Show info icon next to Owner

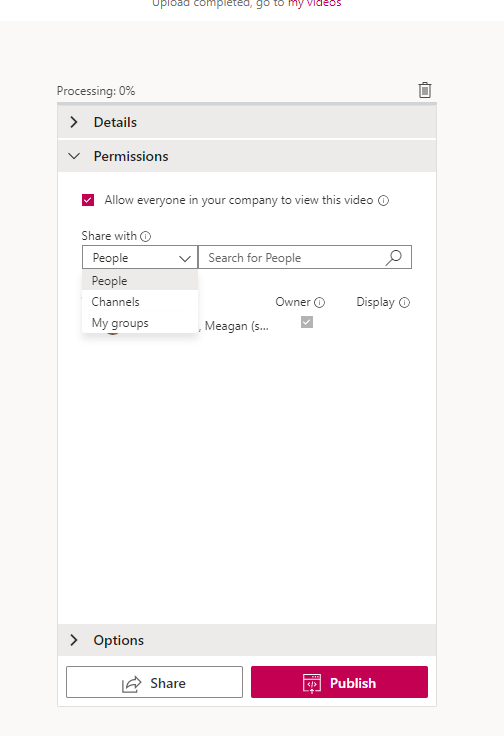pyautogui.click(x=320, y=302)
